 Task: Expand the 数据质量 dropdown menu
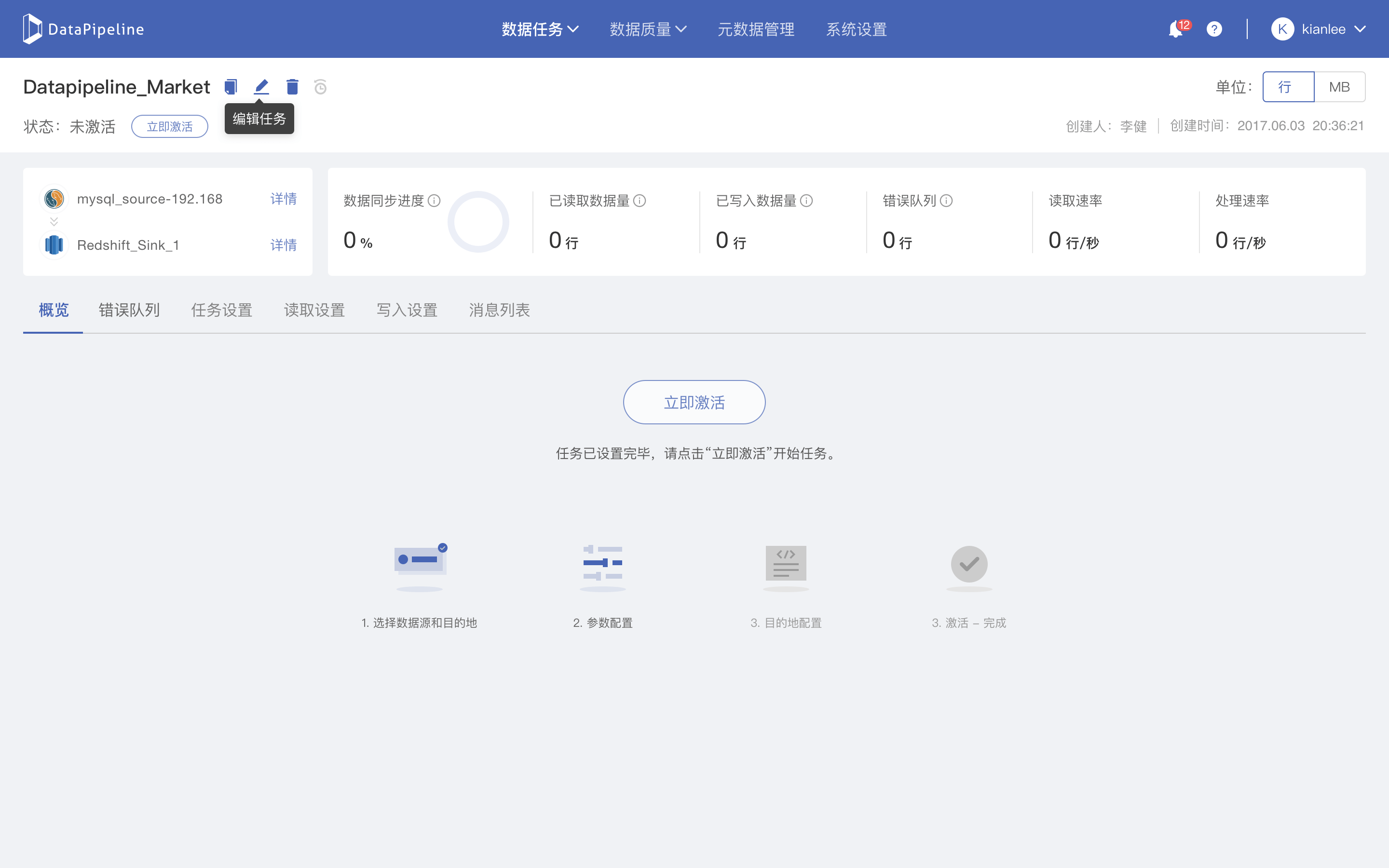[x=647, y=29]
